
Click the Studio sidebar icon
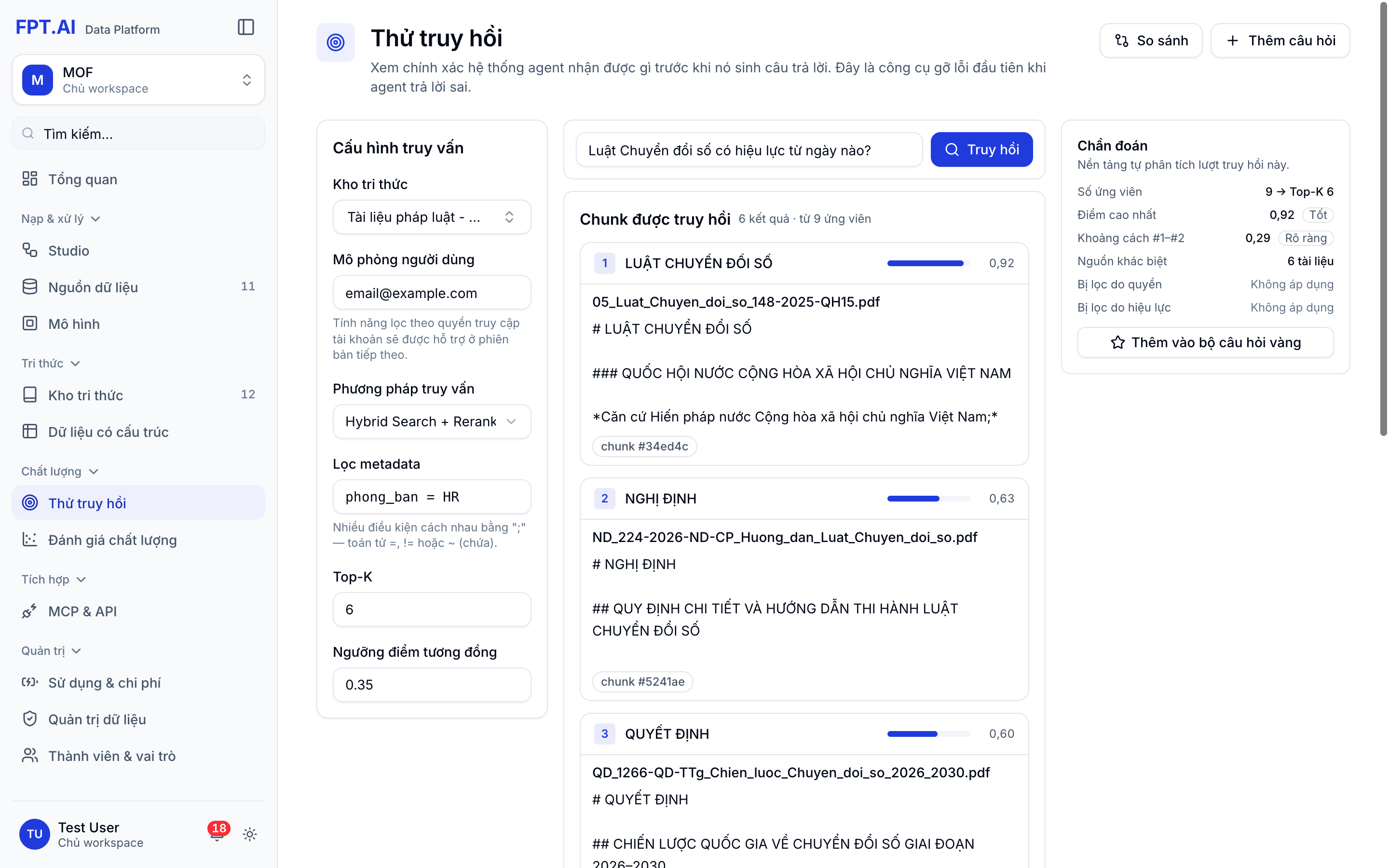[30, 250]
